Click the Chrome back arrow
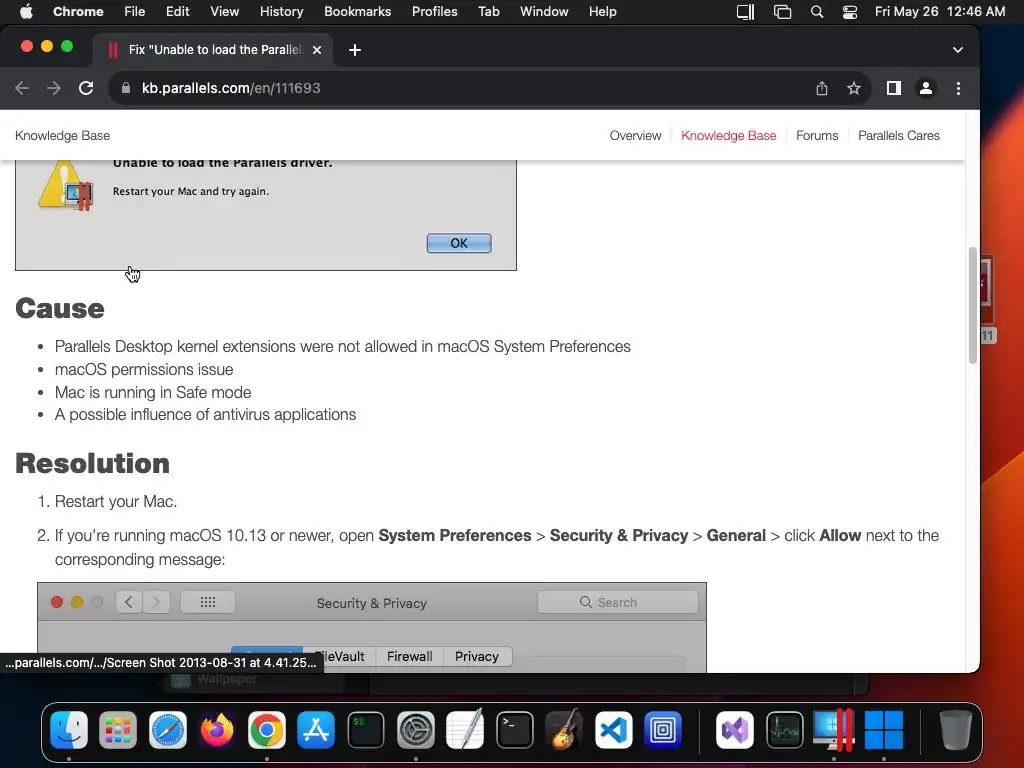The width and height of the screenshot is (1024, 768). pyautogui.click(x=22, y=88)
